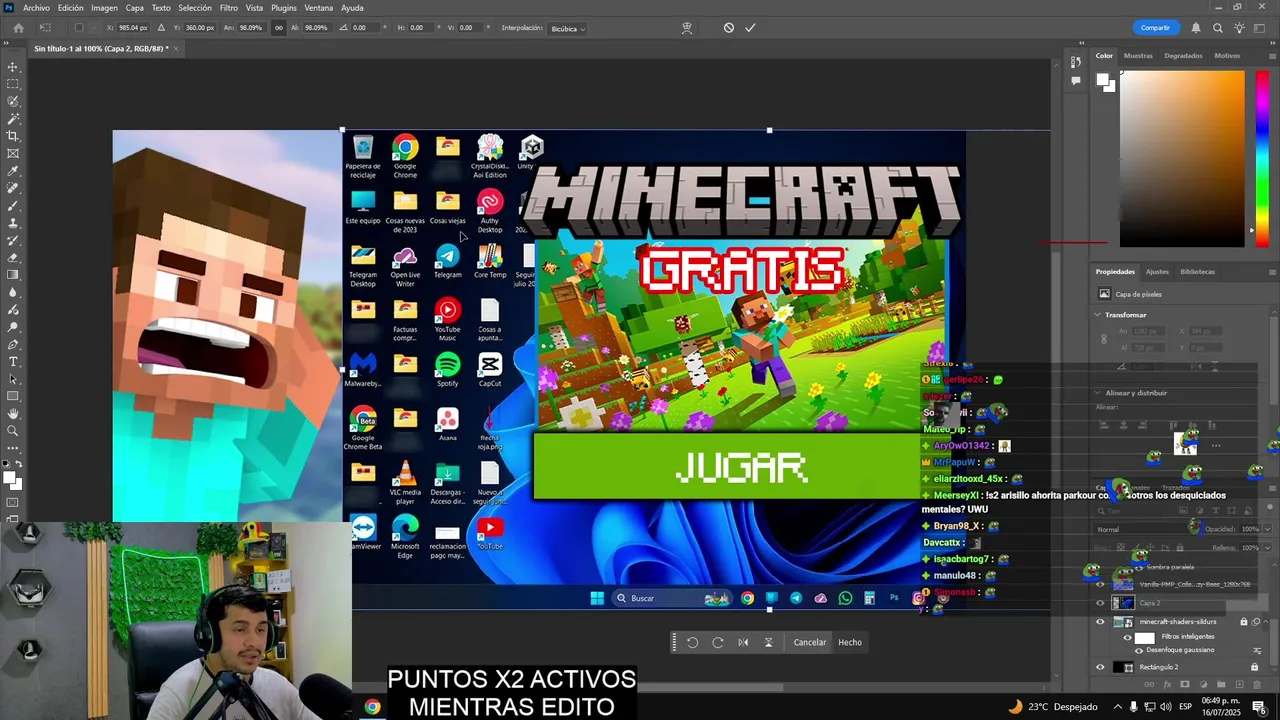Click Cancelar in the transform bar
Screen dimensions: 1280x720
(810, 642)
